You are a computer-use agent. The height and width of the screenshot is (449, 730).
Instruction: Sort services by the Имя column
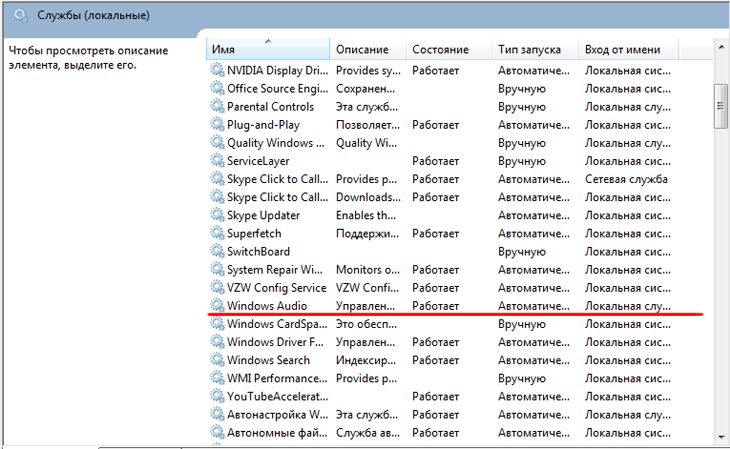[268, 49]
